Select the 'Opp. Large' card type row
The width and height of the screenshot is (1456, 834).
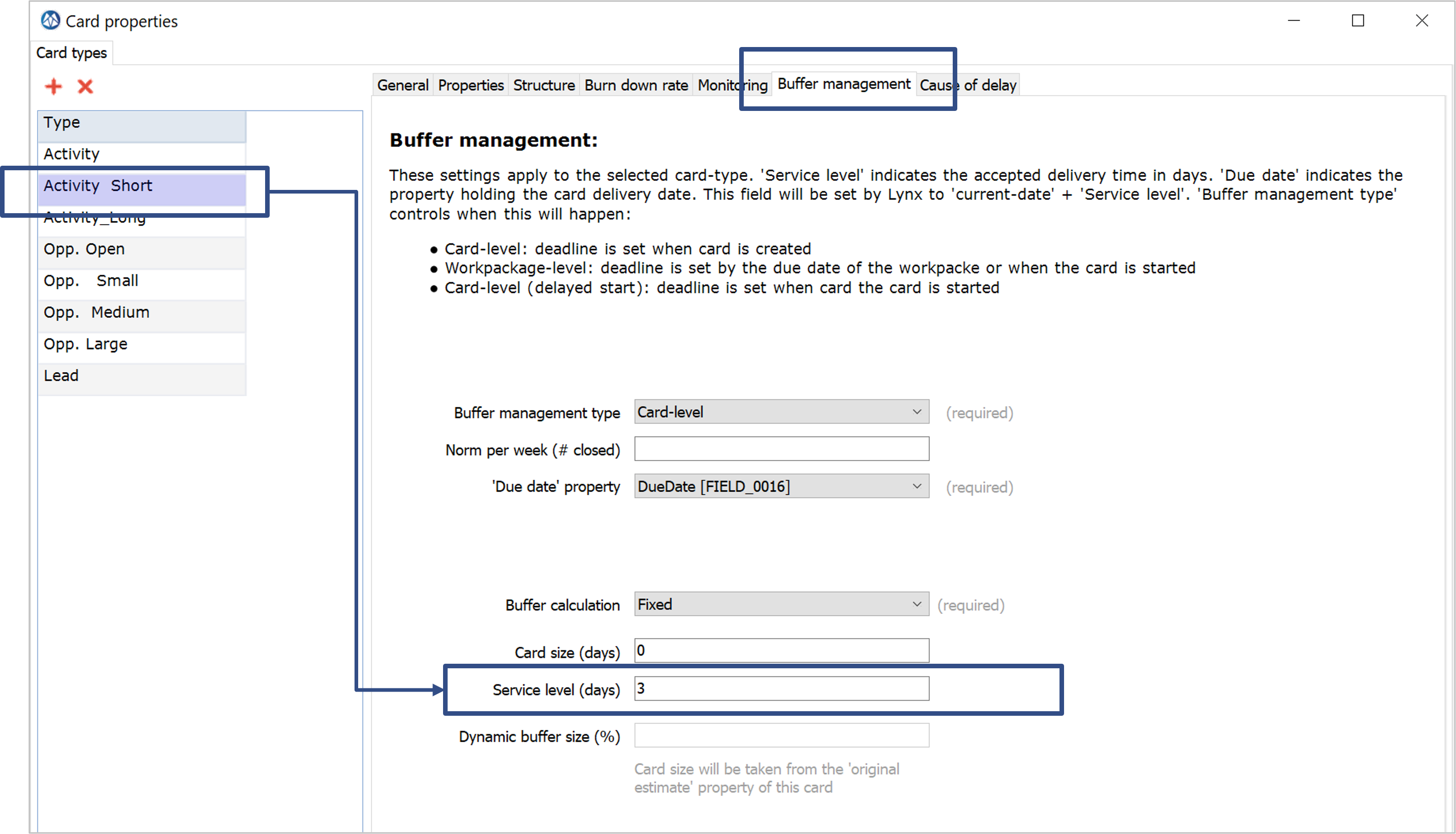[142, 348]
